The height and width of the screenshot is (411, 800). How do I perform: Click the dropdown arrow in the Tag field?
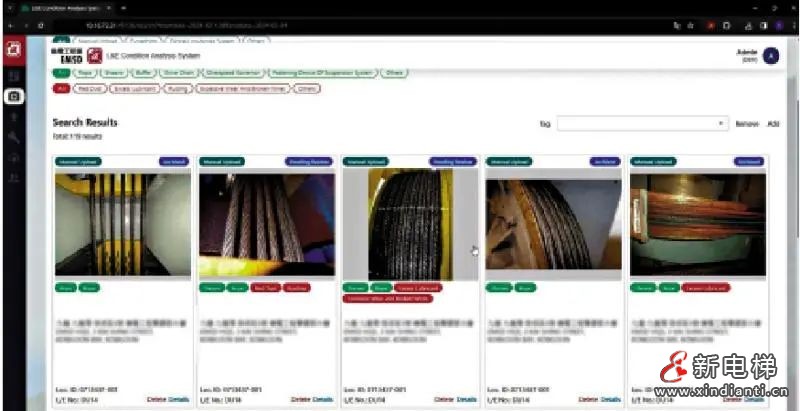pos(721,123)
